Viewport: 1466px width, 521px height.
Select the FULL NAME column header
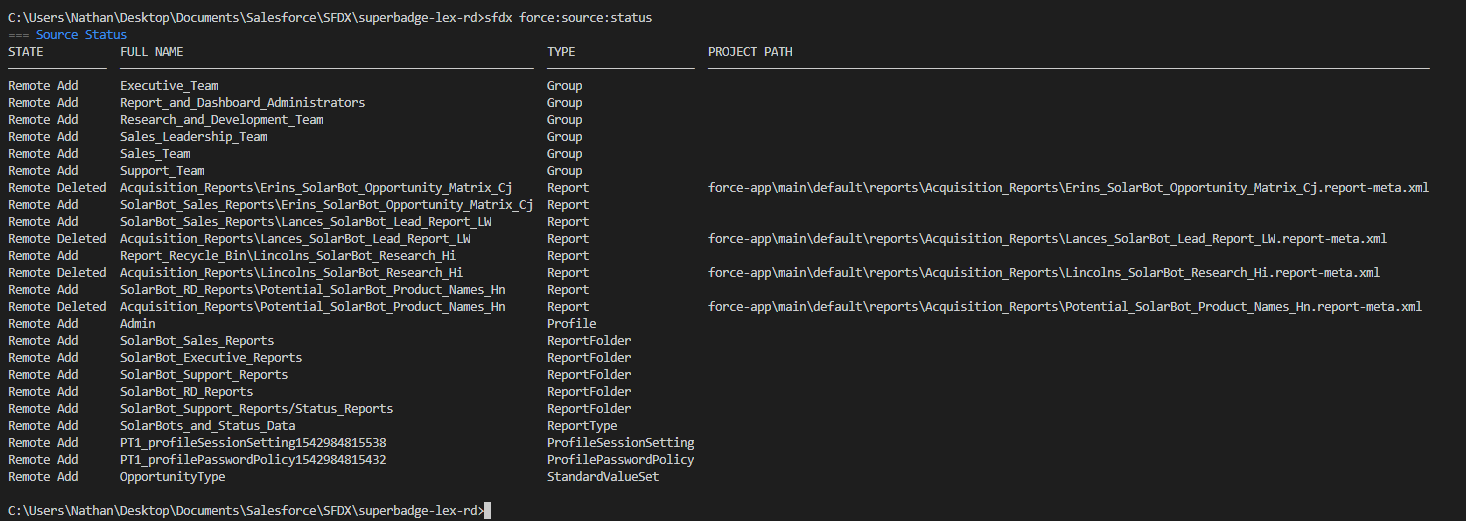point(152,52)
